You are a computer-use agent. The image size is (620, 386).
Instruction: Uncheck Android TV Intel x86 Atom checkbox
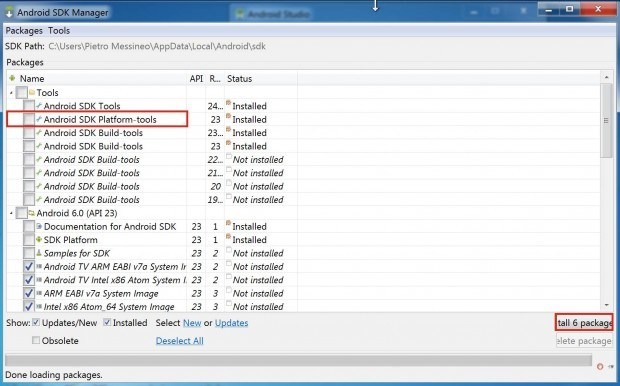(x=29, y=280)
